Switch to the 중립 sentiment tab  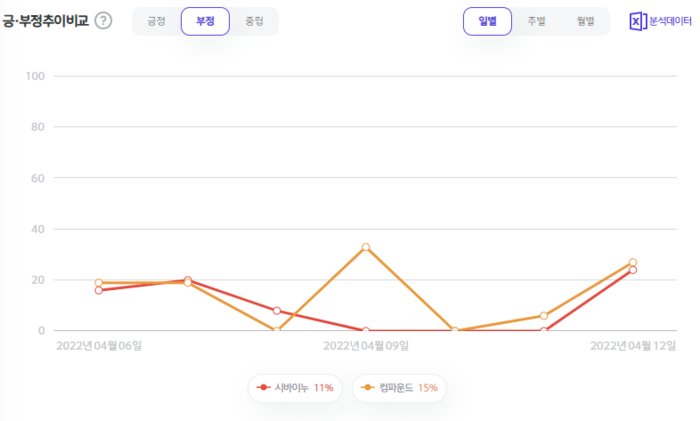pyautogui.click(x=254, y=21)
